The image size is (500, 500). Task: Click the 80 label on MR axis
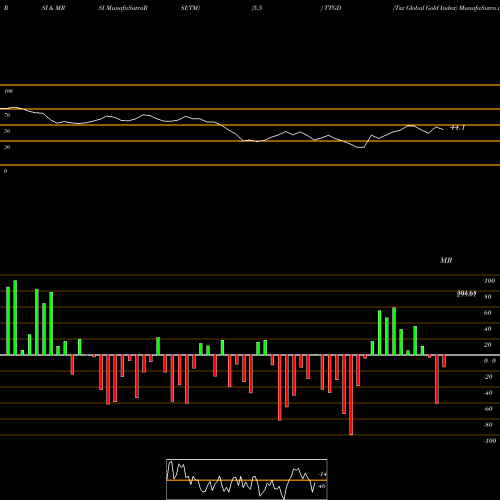coord(488,297)
